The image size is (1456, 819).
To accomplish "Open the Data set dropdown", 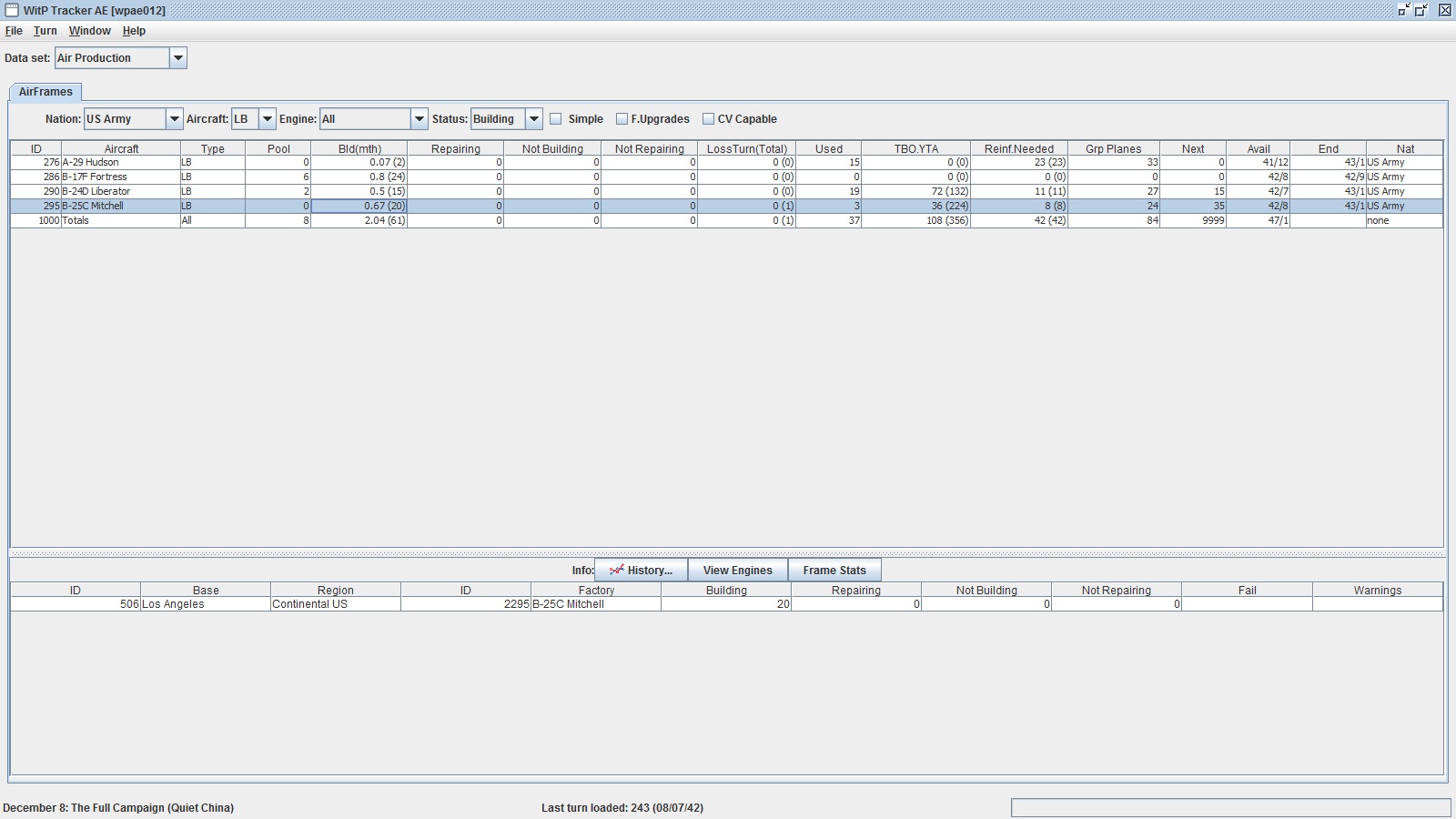I will tap(178, 58).
